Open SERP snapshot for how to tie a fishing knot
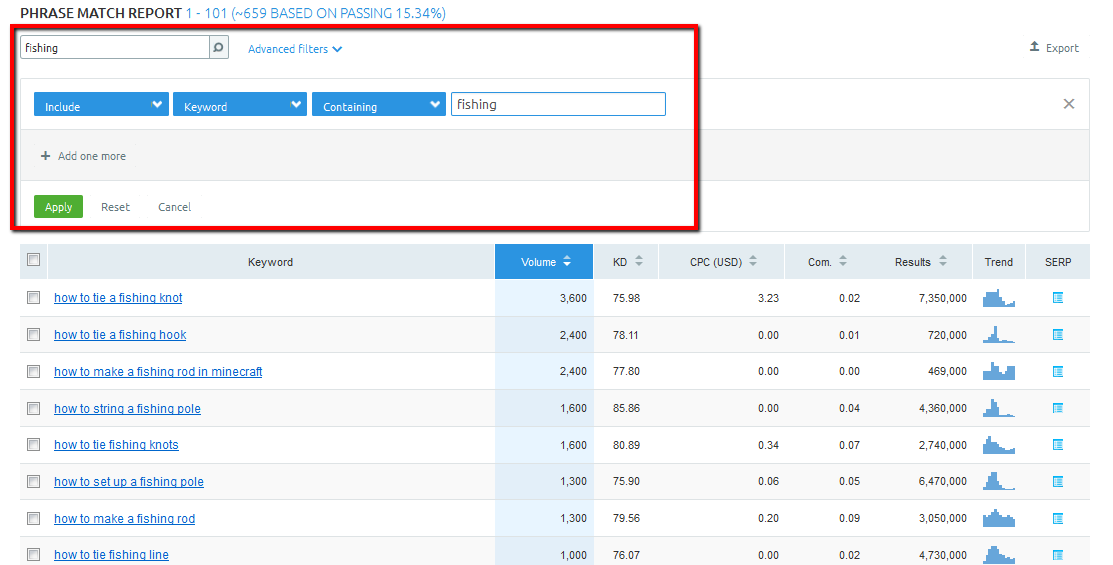Image resolution: width=1113 pixels, height=565 pixels. 1058,297
